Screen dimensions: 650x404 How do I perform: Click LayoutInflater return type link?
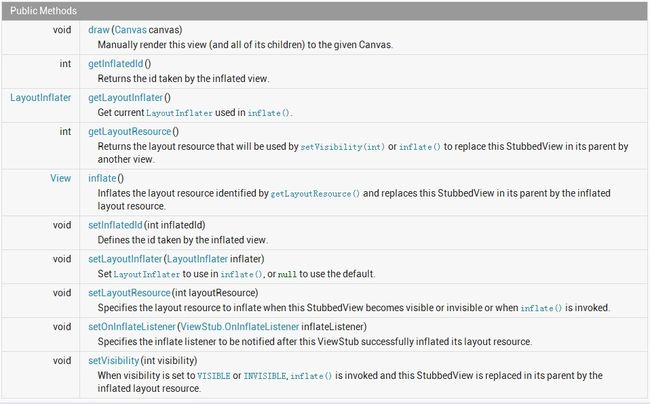coord(41,98)
